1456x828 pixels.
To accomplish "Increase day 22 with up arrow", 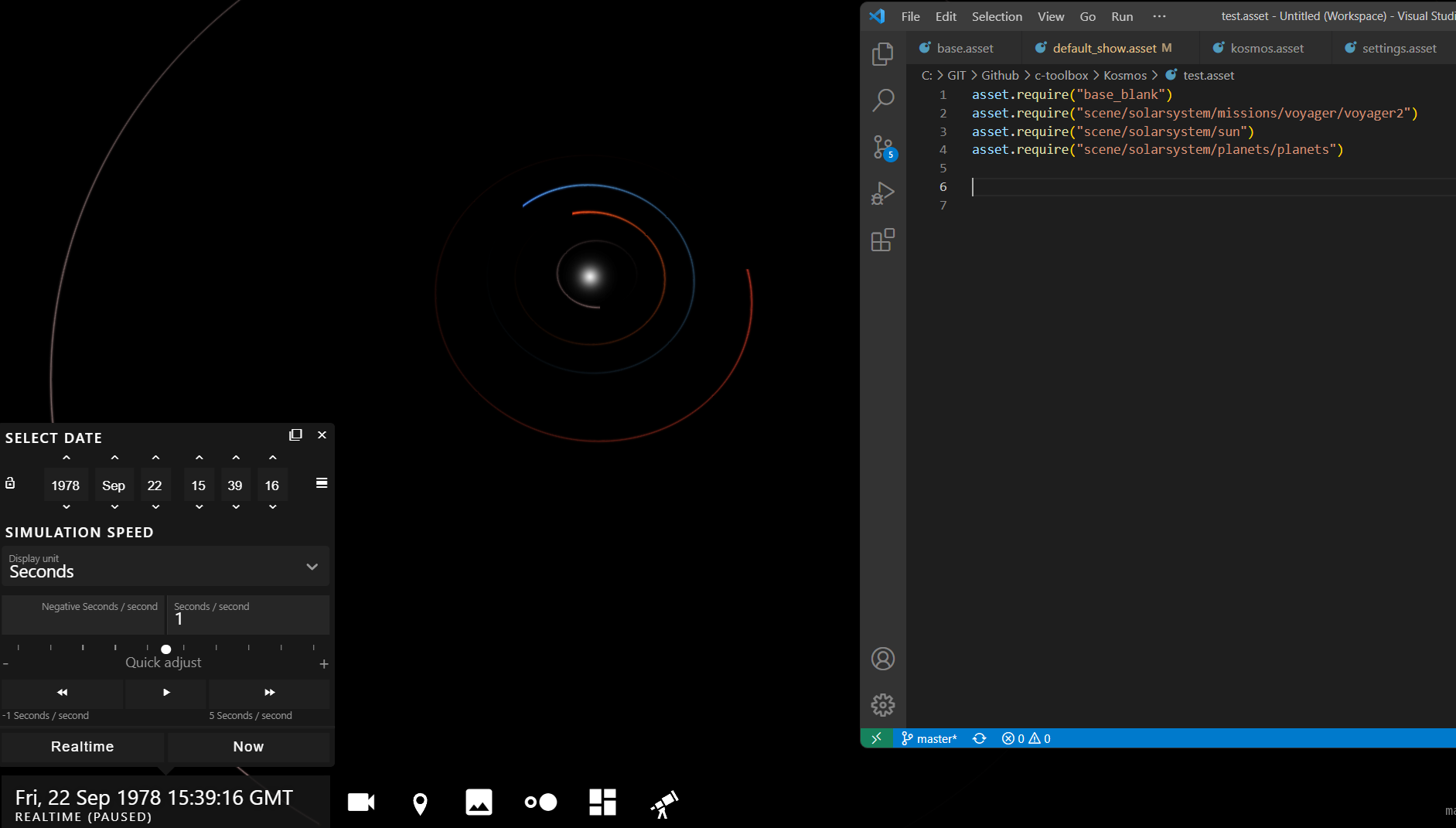I will (155, 458).
